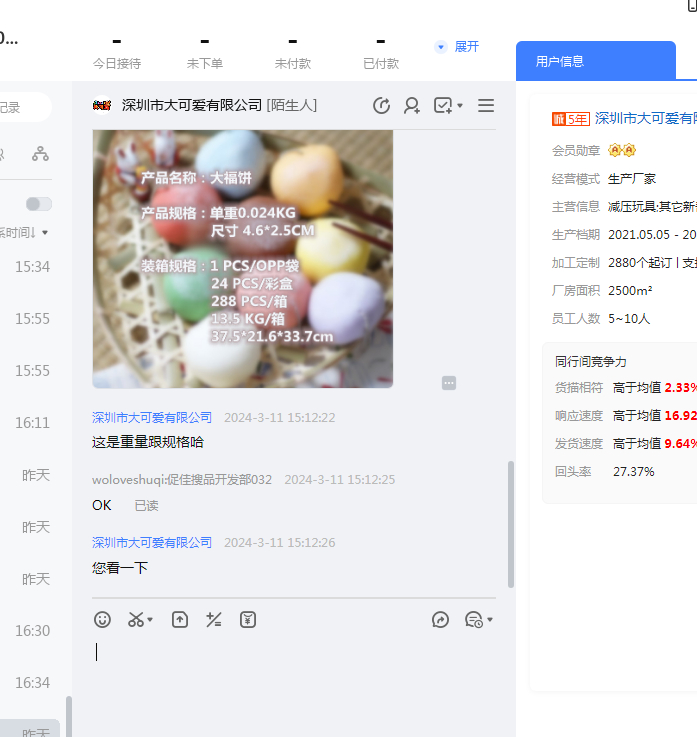Click the file upload icon
Screen dimensions: 697x737
click(180, 620)
